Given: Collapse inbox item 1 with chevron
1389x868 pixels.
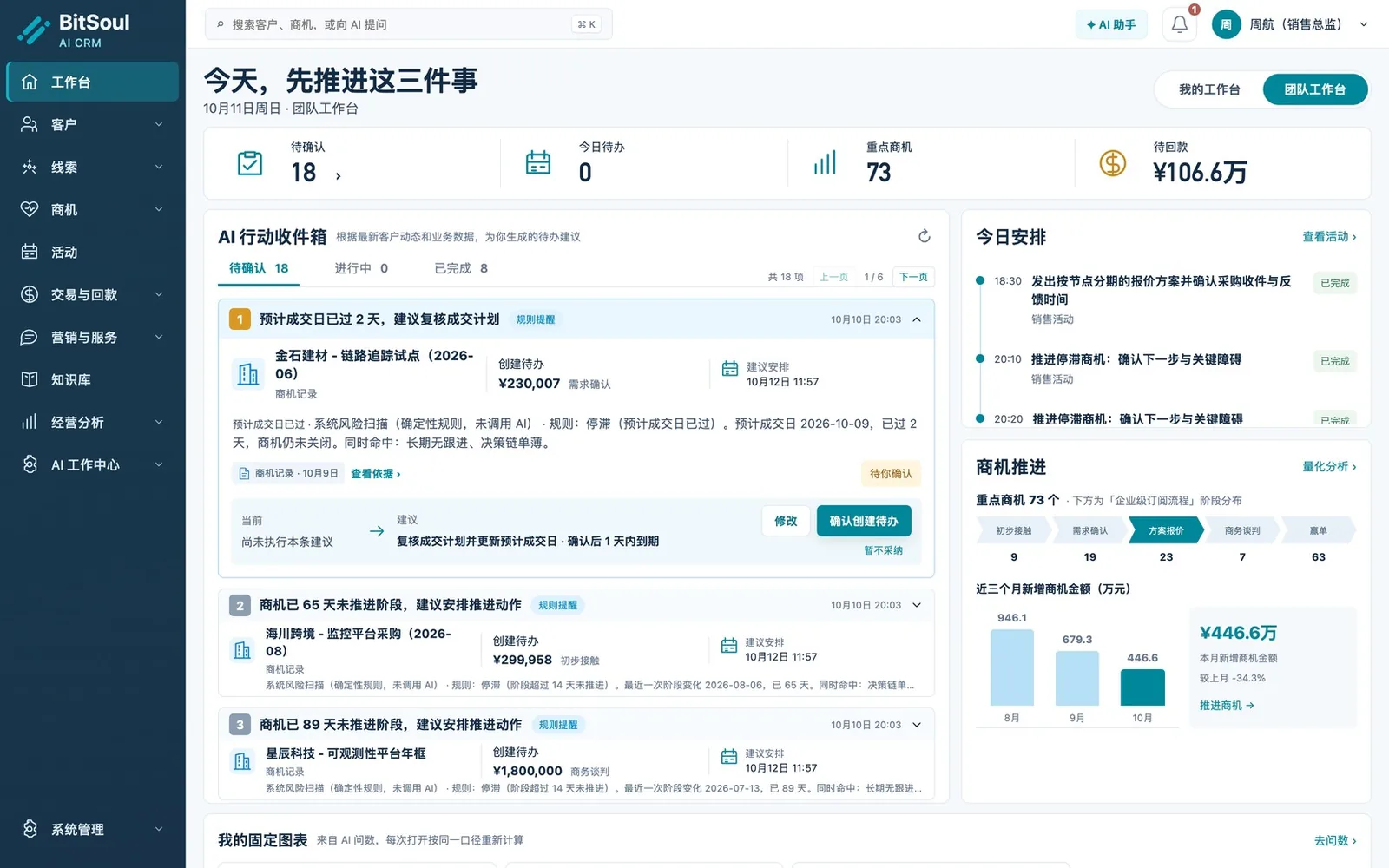Looking at the screenshot, I should [917, 319].
